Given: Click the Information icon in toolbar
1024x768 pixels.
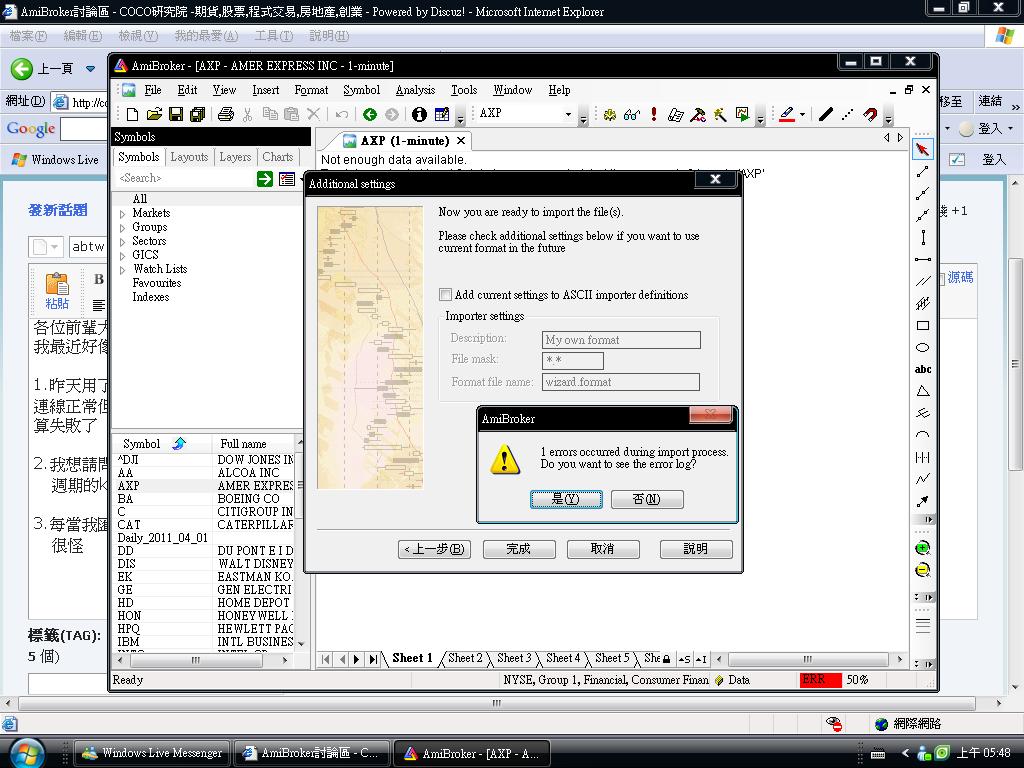Looking at the screenshot, I should click(x=419, y=114).
